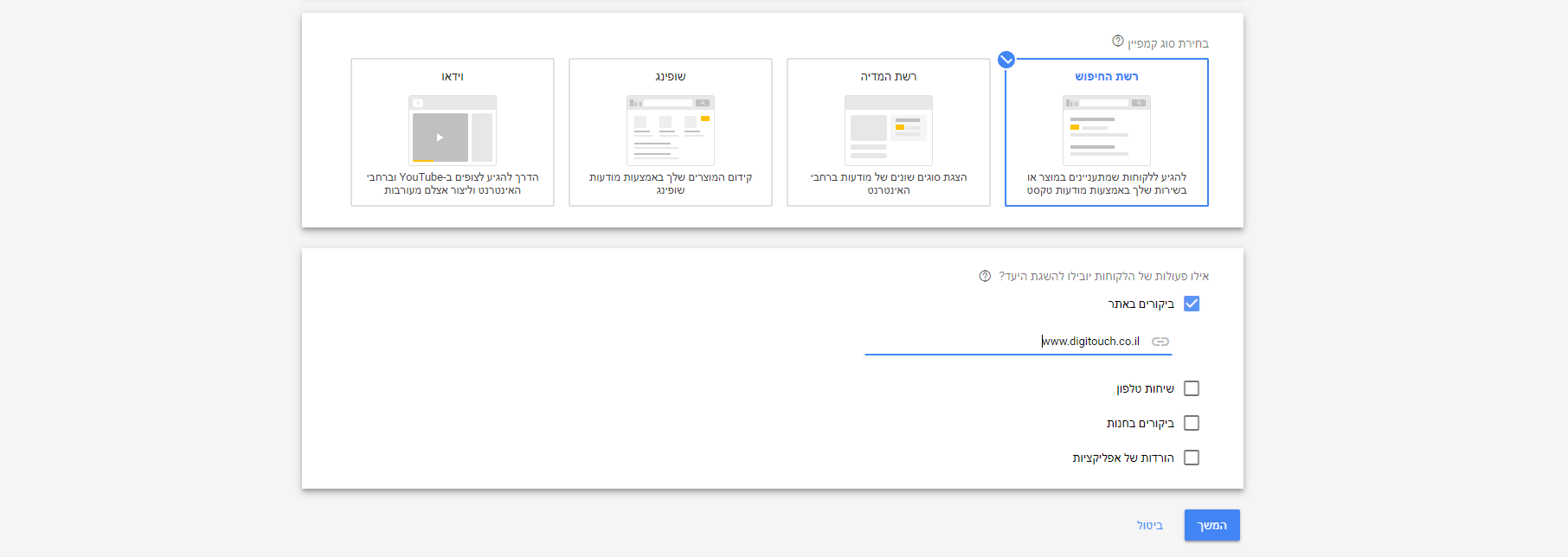Screen dimensions: 1568x557
Task: Enable the שיחות טלפון checkbox
Action: coord(1192,388)
